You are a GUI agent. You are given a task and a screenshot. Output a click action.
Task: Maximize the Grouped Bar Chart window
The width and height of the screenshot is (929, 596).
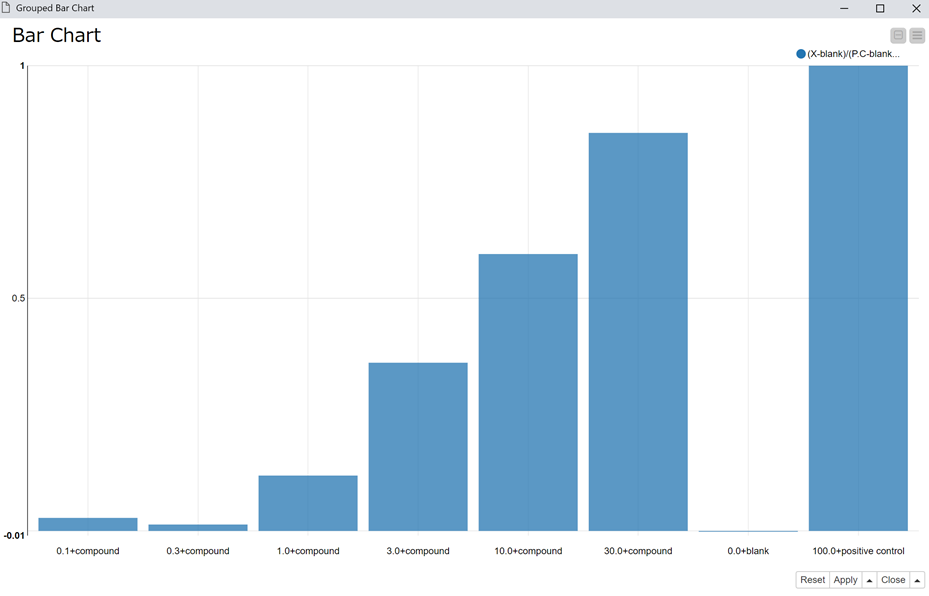click(x=880, y=8)
